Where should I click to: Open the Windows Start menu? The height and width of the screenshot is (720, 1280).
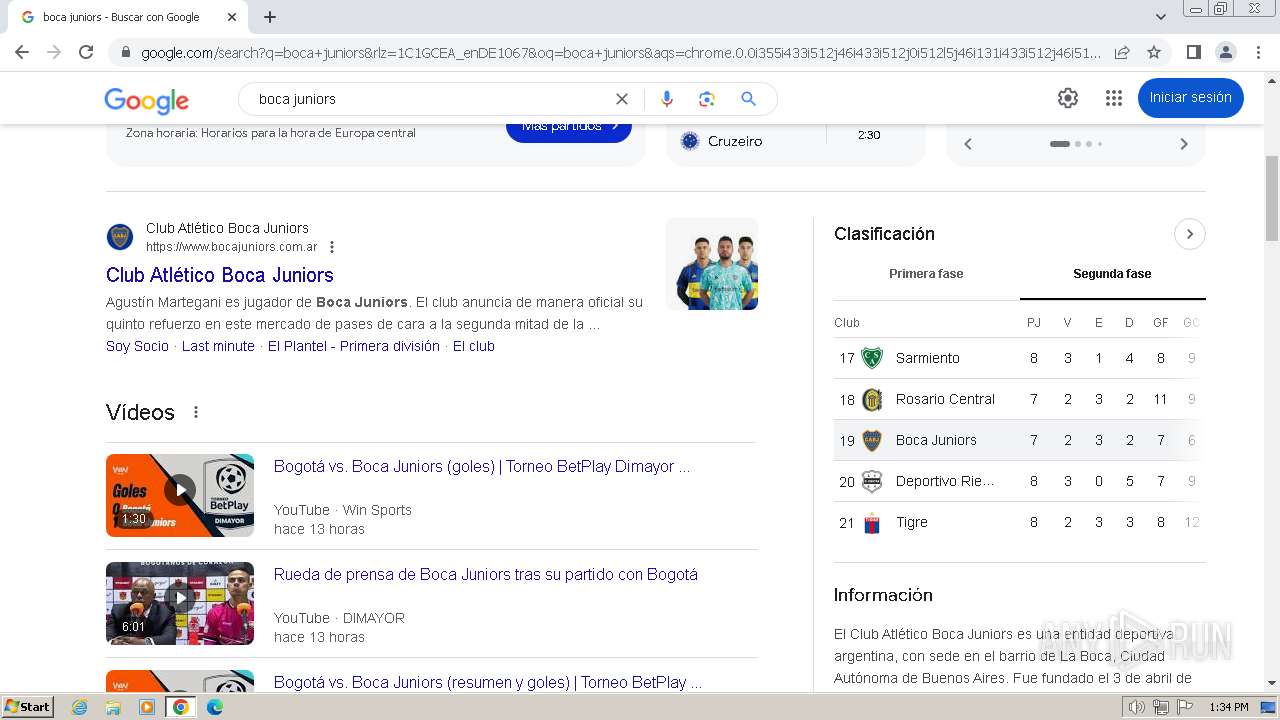[x=28, y=707]
